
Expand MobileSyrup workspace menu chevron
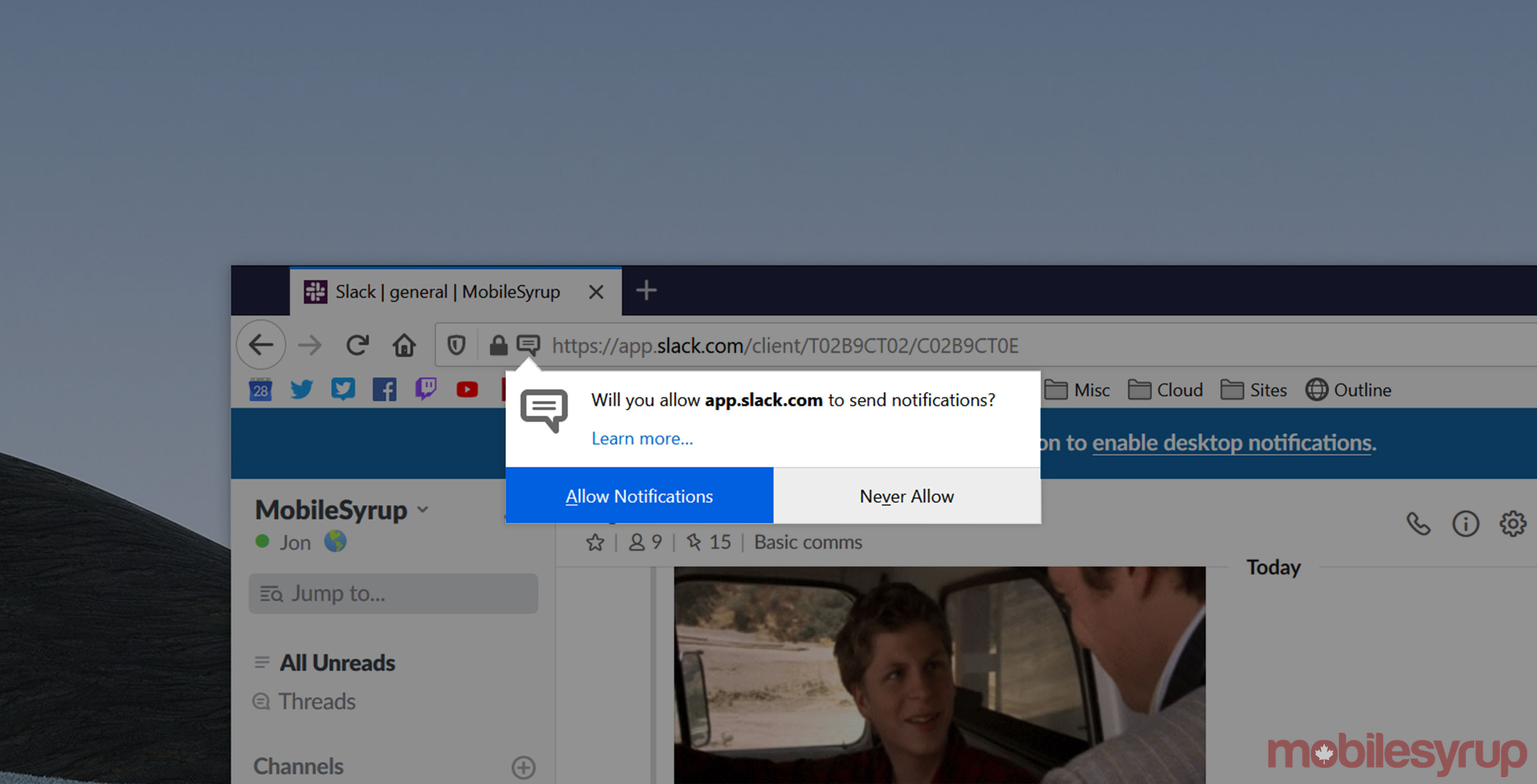[423, 510]
